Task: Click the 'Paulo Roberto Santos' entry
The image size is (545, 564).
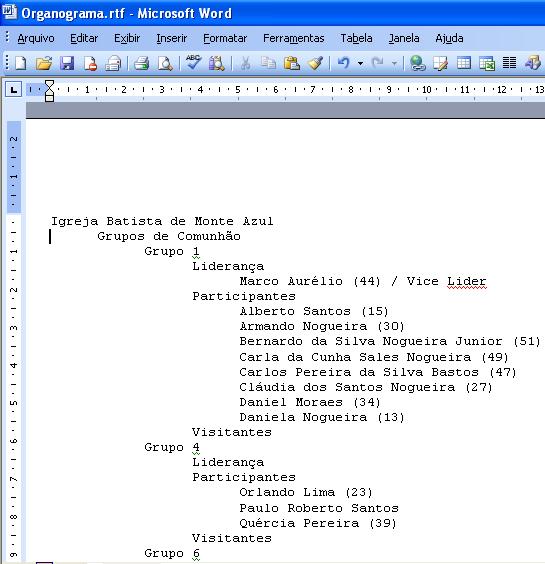Action: (x=319, y=508)
